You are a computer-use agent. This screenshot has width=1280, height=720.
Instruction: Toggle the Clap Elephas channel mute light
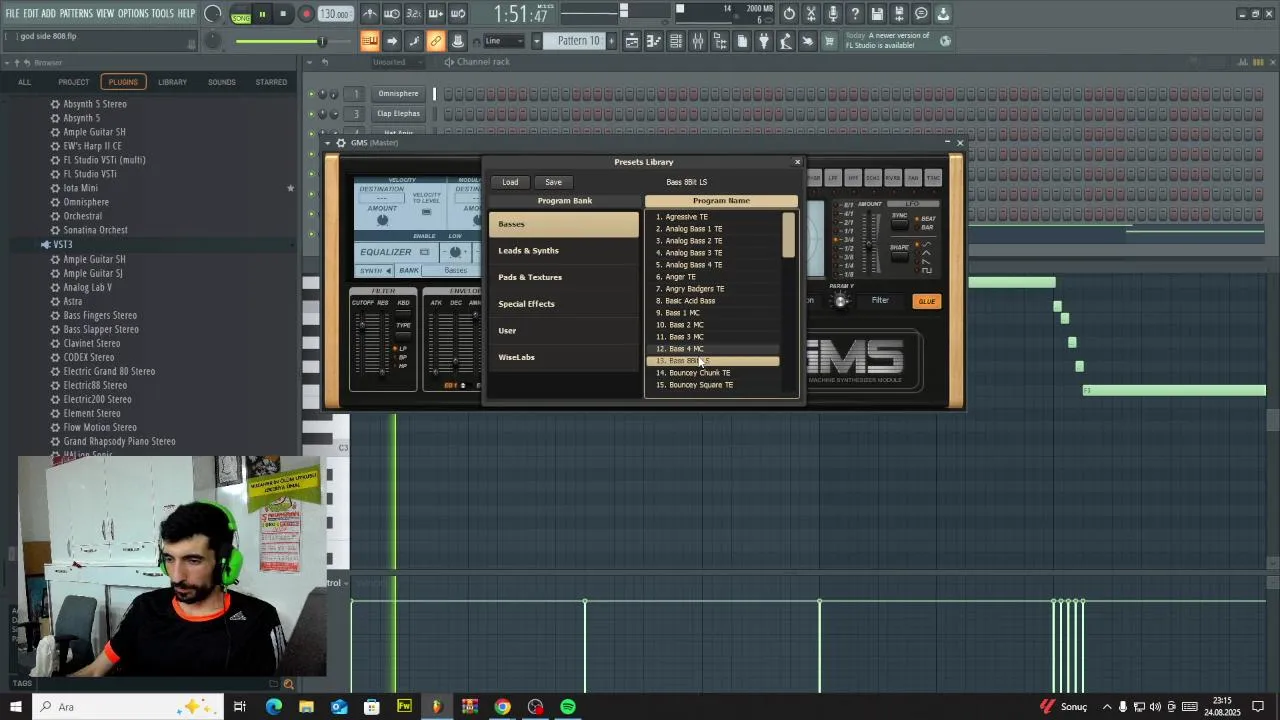(x=311, y=114)
